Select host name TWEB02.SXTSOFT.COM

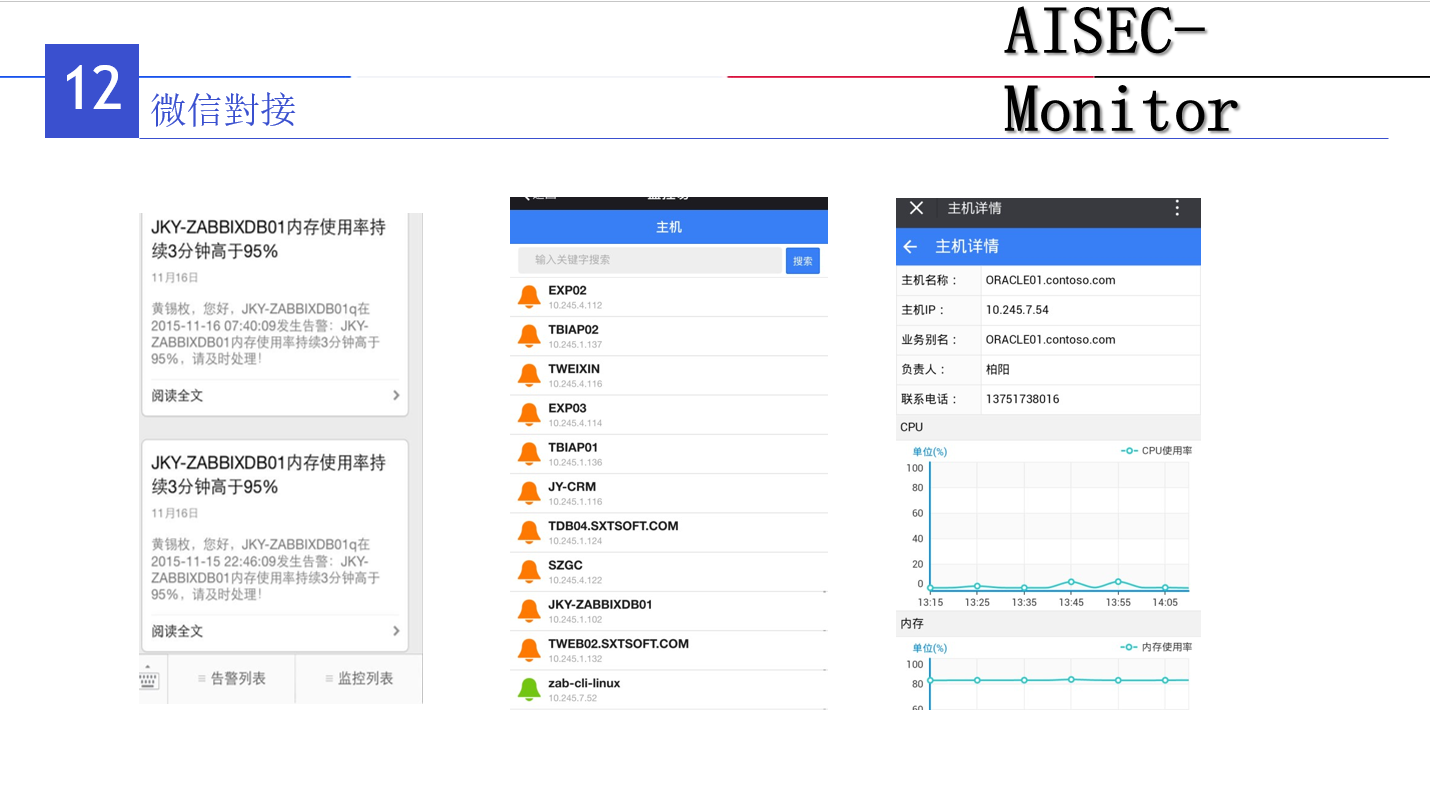click(x=618, y=644)
